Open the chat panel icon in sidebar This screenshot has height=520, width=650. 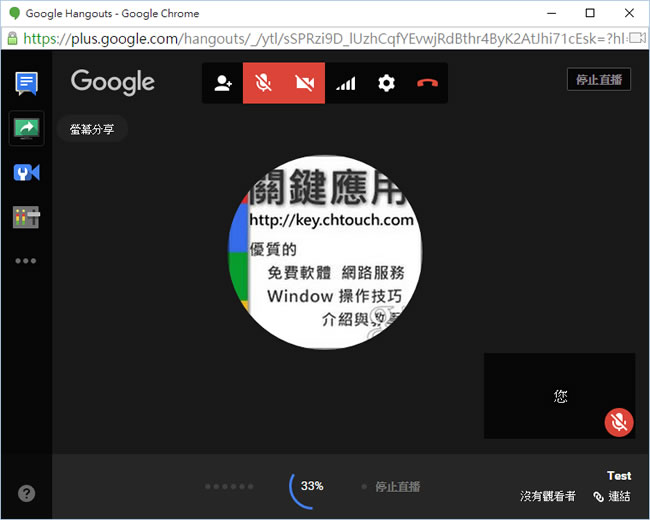27,83
